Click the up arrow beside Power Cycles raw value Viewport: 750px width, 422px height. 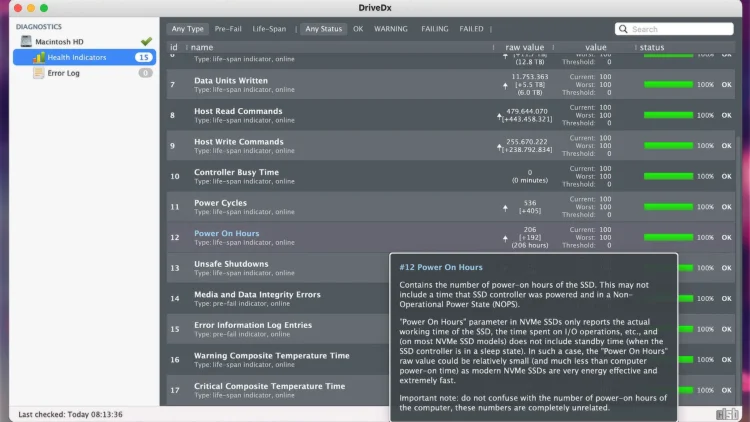[504, 209]
